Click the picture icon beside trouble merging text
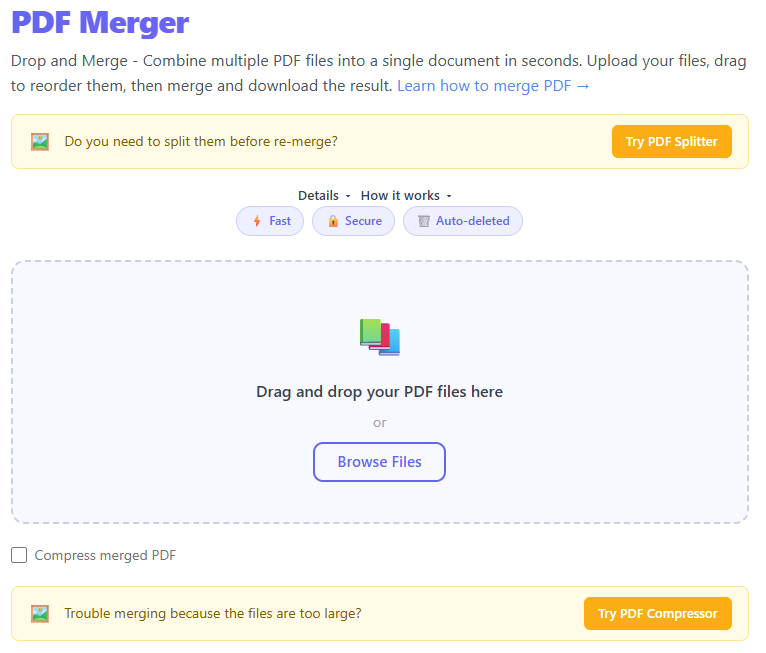Image resolution: width=766 pixels, height=653 pixels. pyautogui.click(x=40, y=614)
